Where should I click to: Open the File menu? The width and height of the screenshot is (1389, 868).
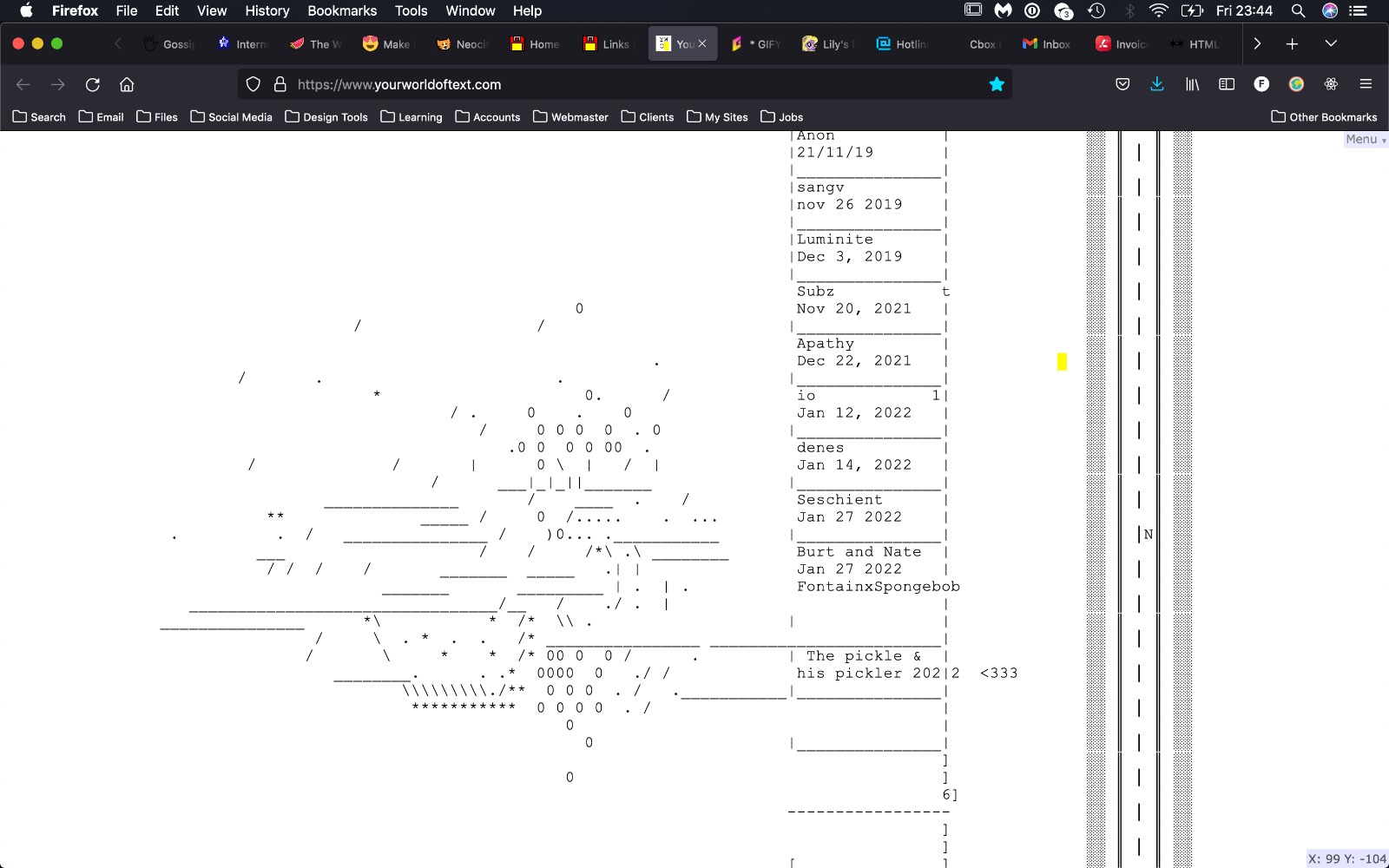coord(127,10)
